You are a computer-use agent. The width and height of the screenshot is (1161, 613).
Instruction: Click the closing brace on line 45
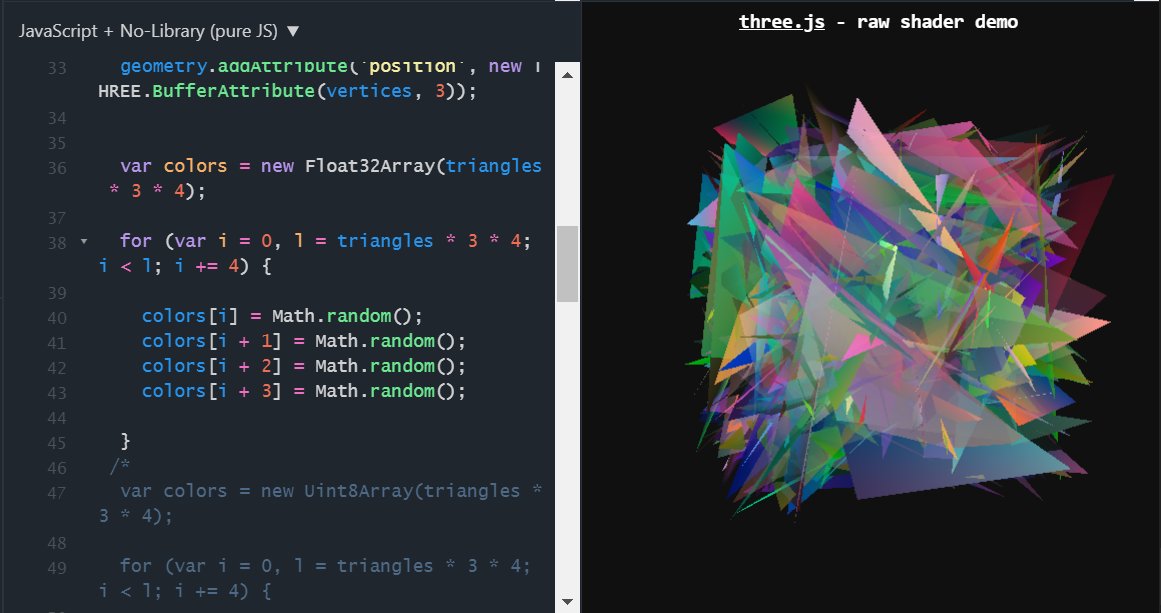(125, 440)
